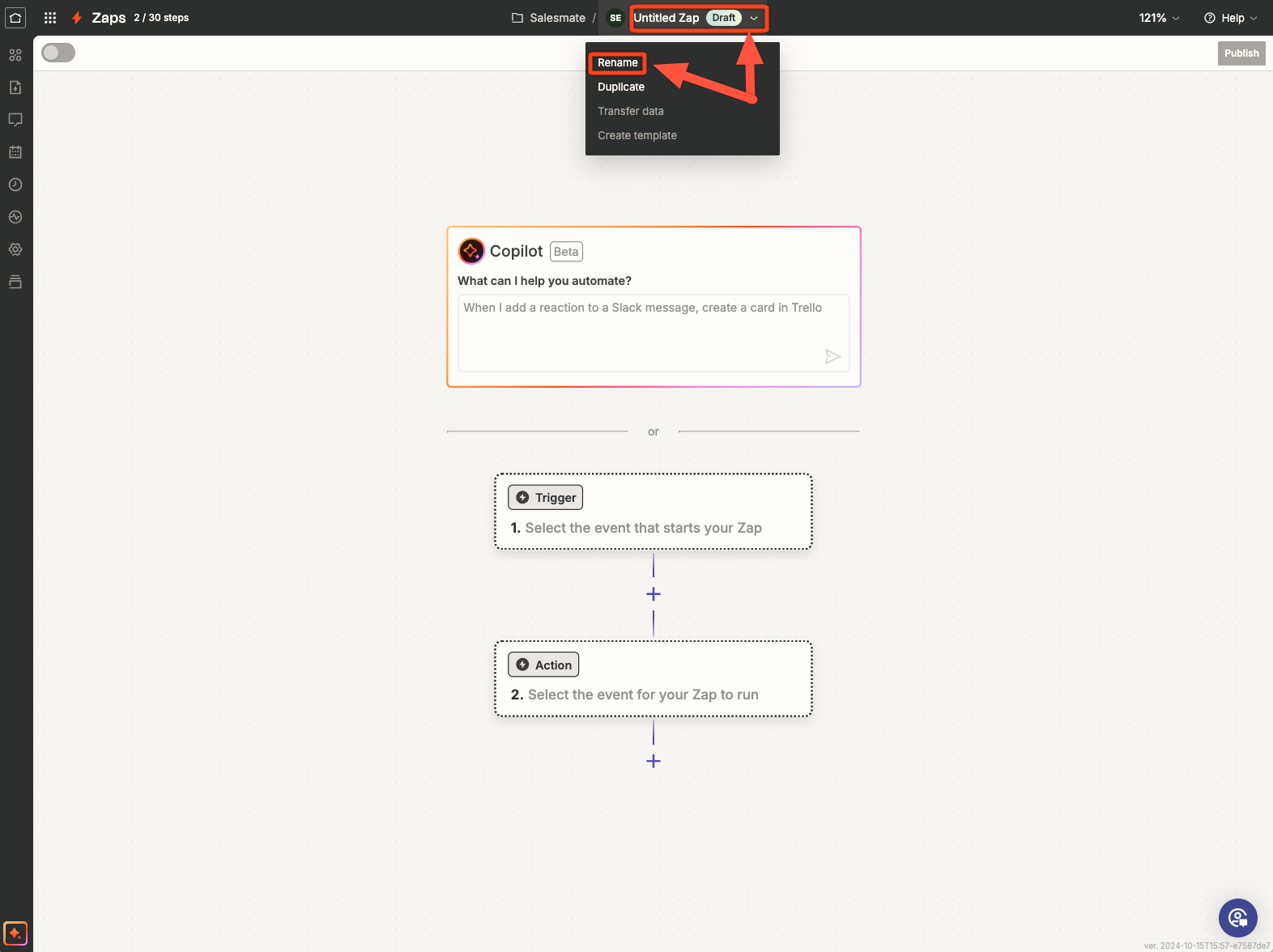Select Rename from the dropdown menu
1273x952 pixels.
[618, 62]
